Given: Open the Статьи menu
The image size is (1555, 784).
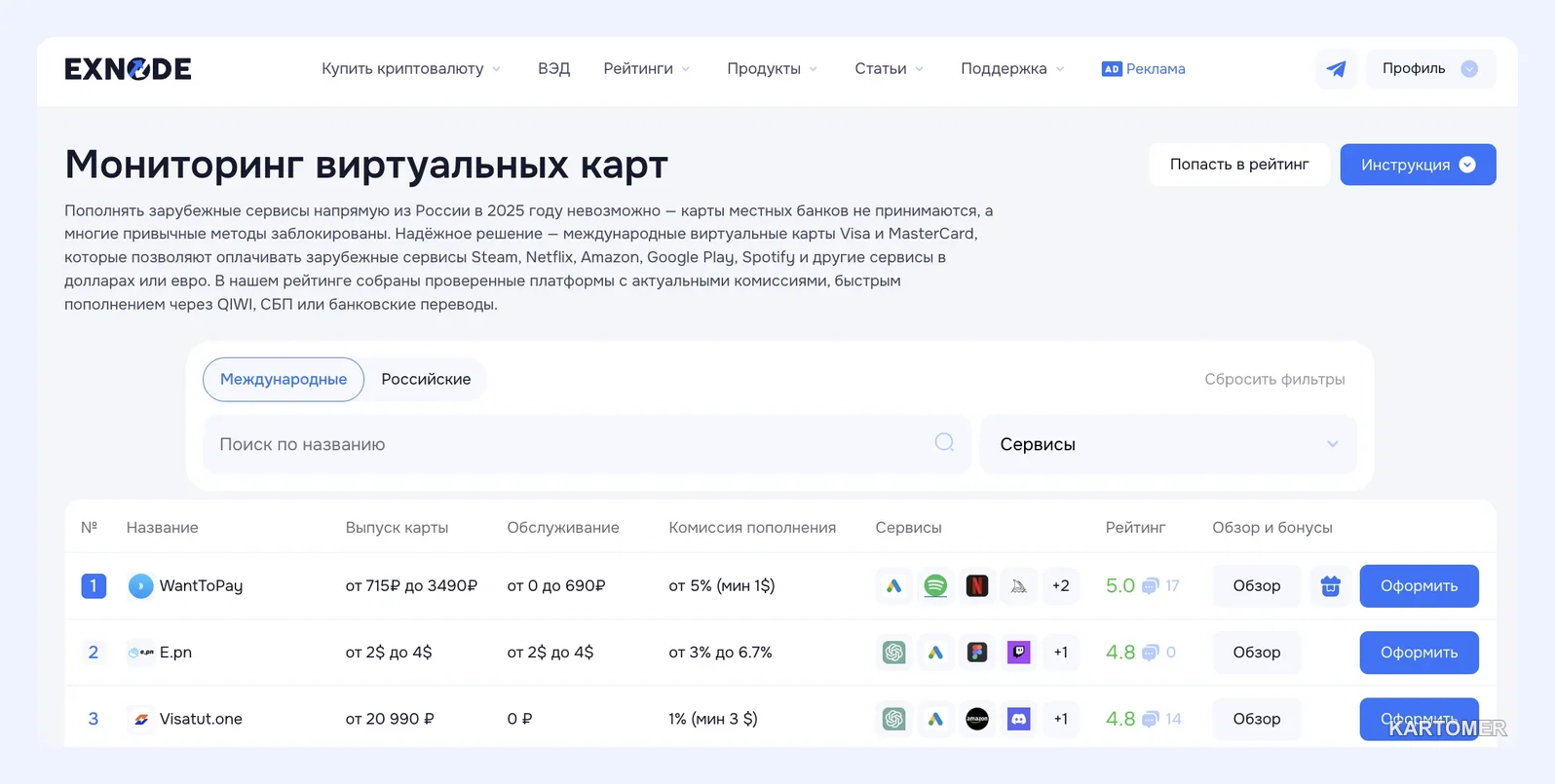Looking at the screenshot, I should click(890, 69).
